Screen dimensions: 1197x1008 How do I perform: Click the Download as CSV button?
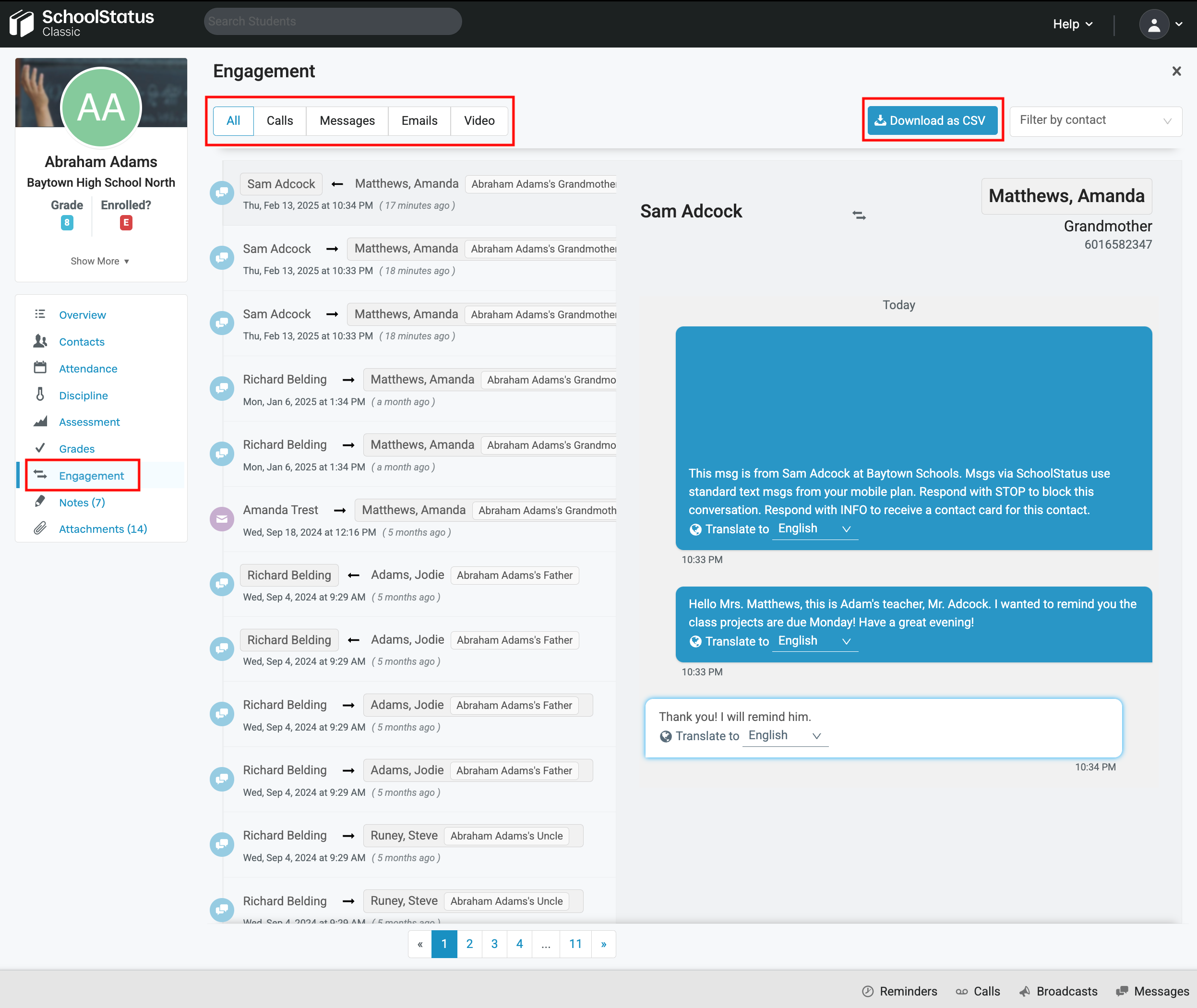click(932, 120)
